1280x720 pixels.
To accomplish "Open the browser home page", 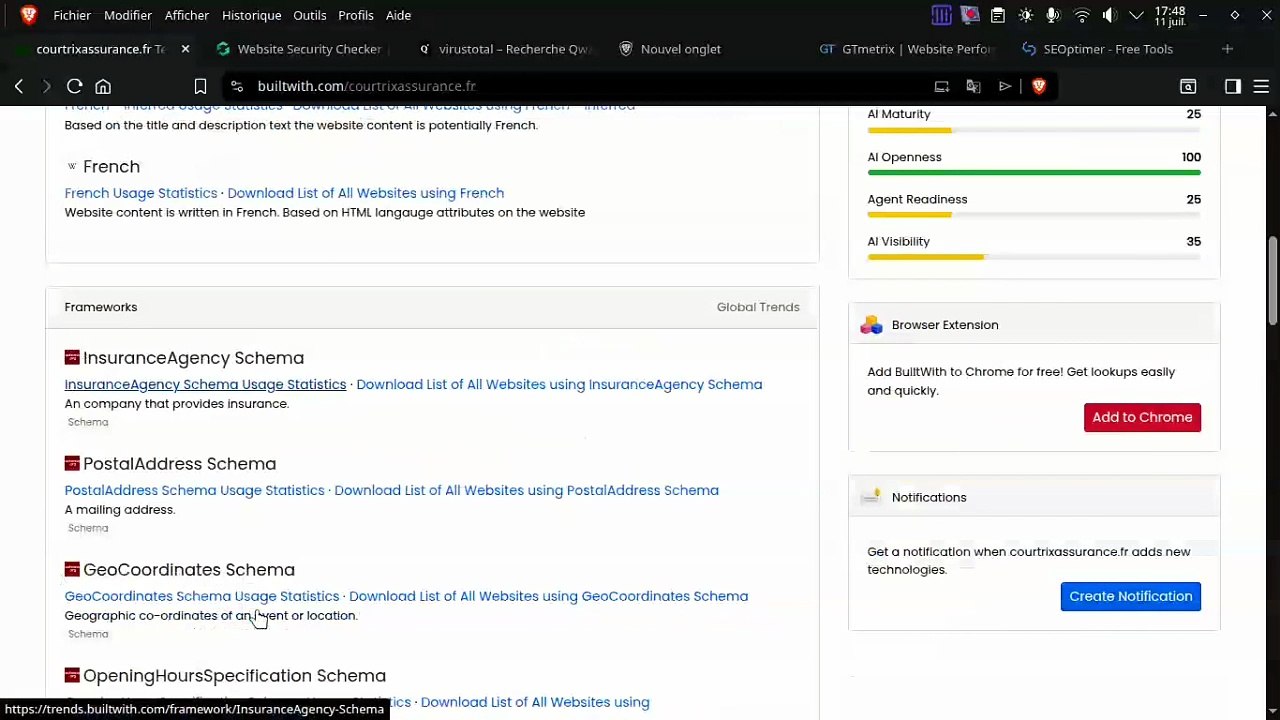I will click(x=103, y=87).
